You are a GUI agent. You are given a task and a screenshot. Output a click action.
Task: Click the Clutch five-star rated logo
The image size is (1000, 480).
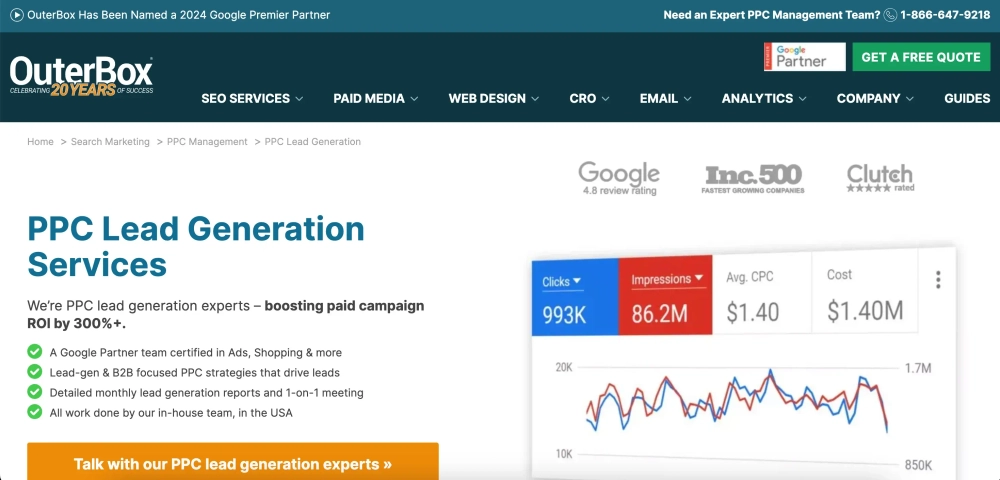(x=880, y=178)
